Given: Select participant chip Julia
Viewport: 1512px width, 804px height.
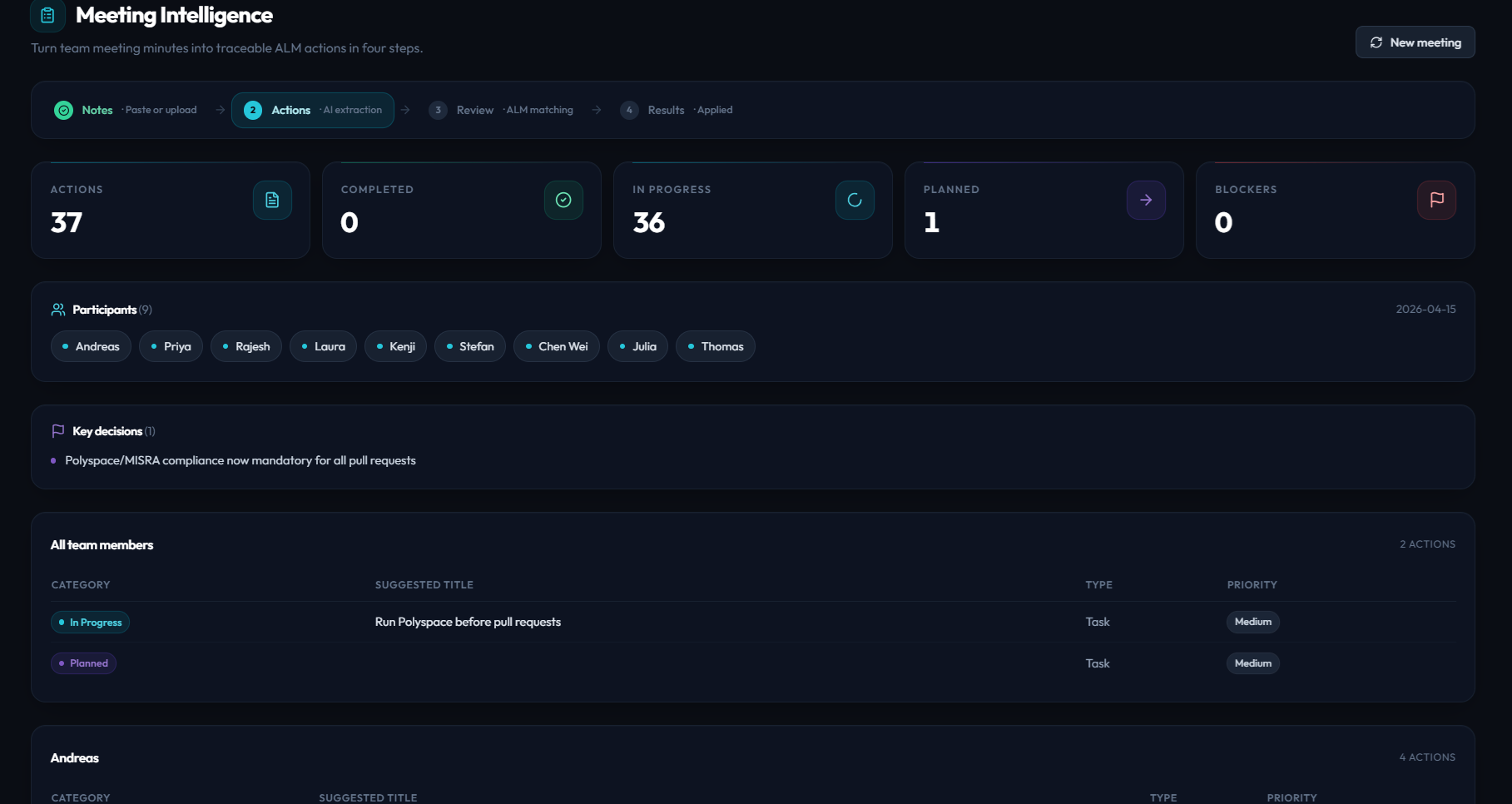Looking at the screenshot, I should [x=637, y=346].
